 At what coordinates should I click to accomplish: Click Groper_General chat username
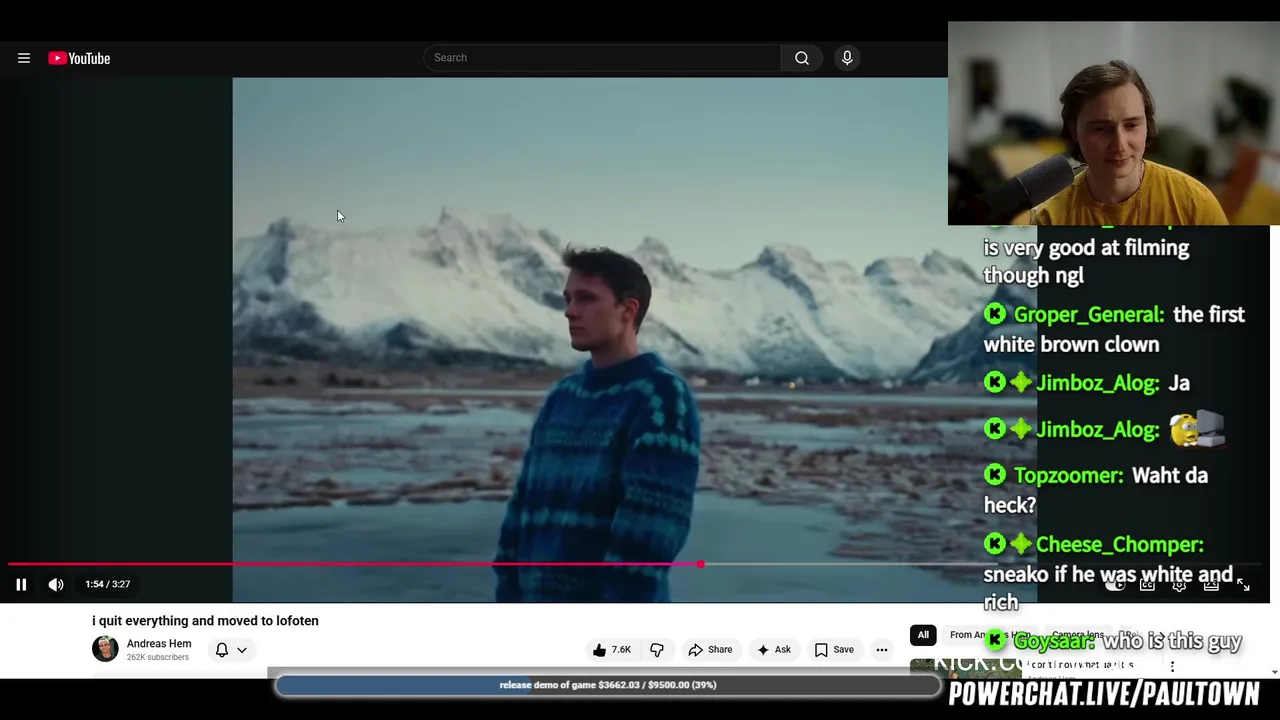point(1088,315)
